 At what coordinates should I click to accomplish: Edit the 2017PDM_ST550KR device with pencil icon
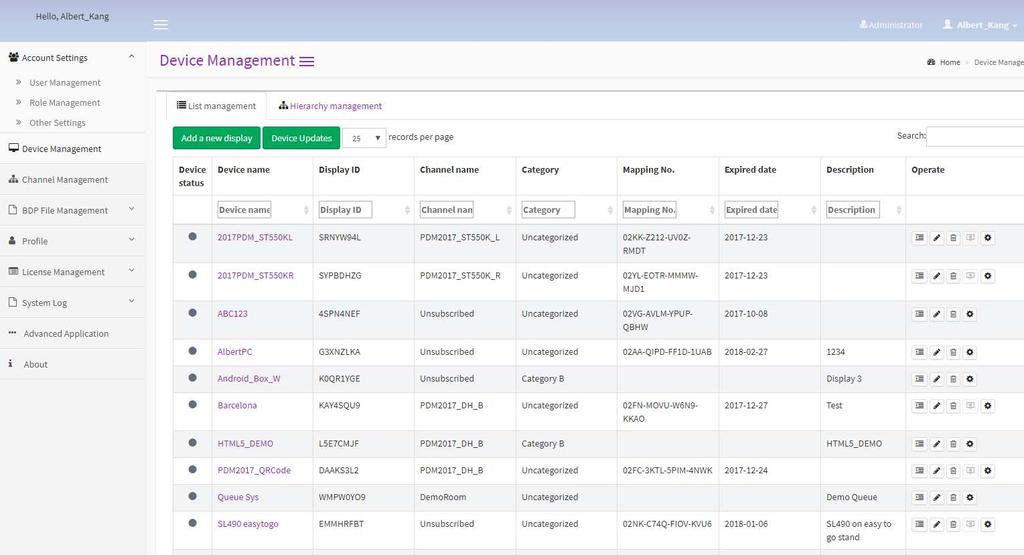(x=936, y=276)
